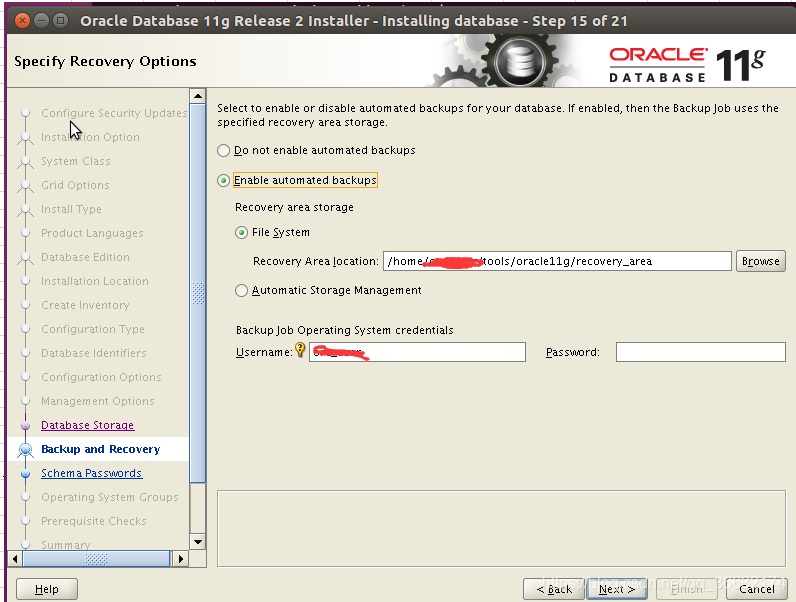796x602 pixels.
Task: Click the steps panel scroll up arrow
Action: point(197,96)
